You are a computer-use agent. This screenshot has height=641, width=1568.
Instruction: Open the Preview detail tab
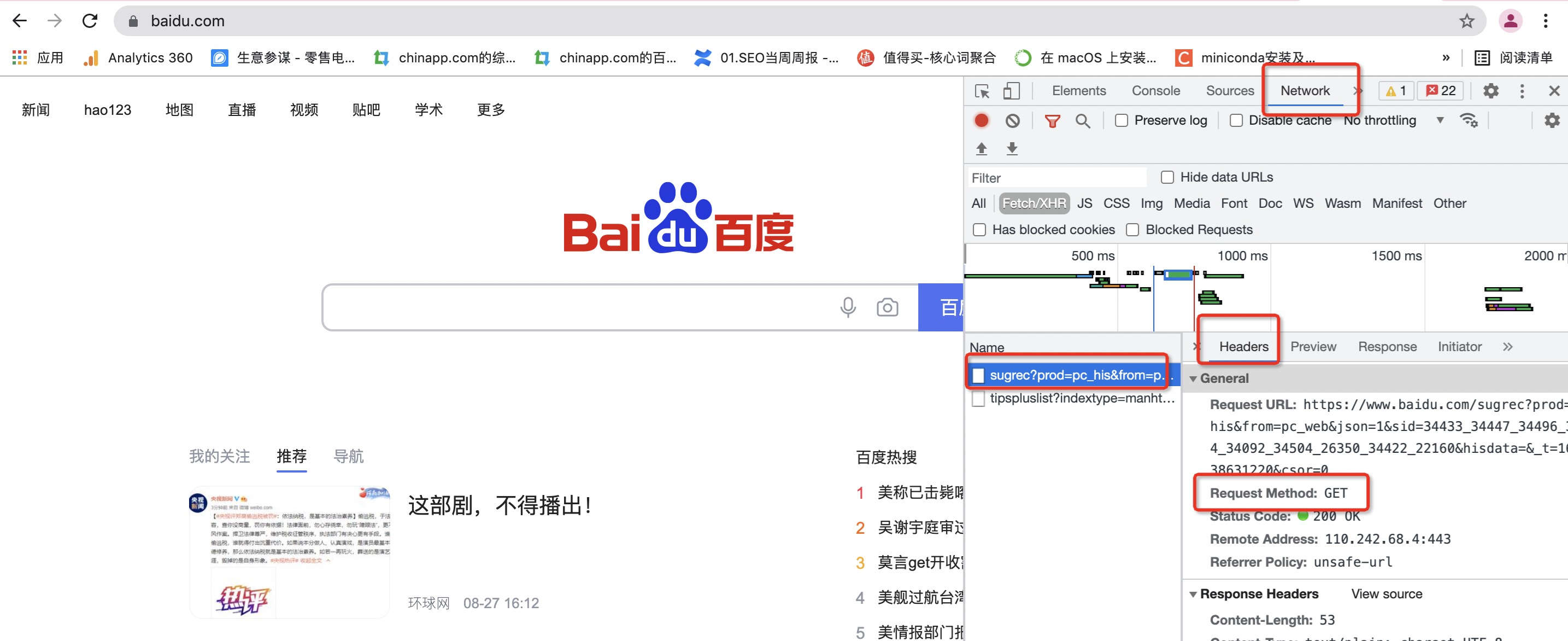pos(1313,347)
